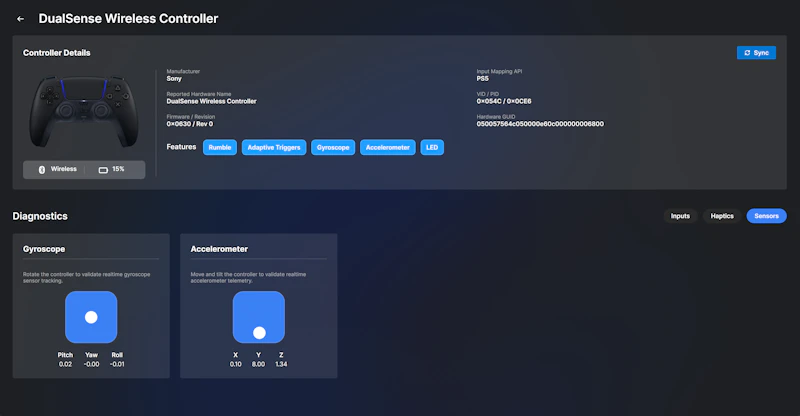Click the white dot in accelerometer visualizer
800x416 pixels.
[x=259, y=333]
